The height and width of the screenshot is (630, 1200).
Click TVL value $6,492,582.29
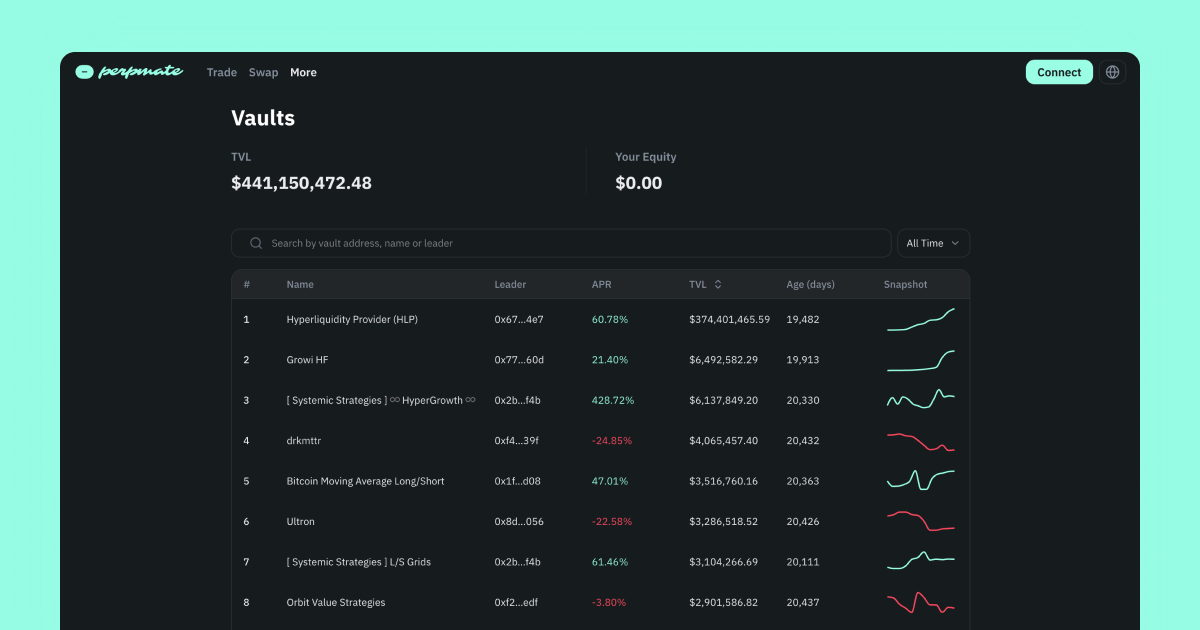(724, 359)
